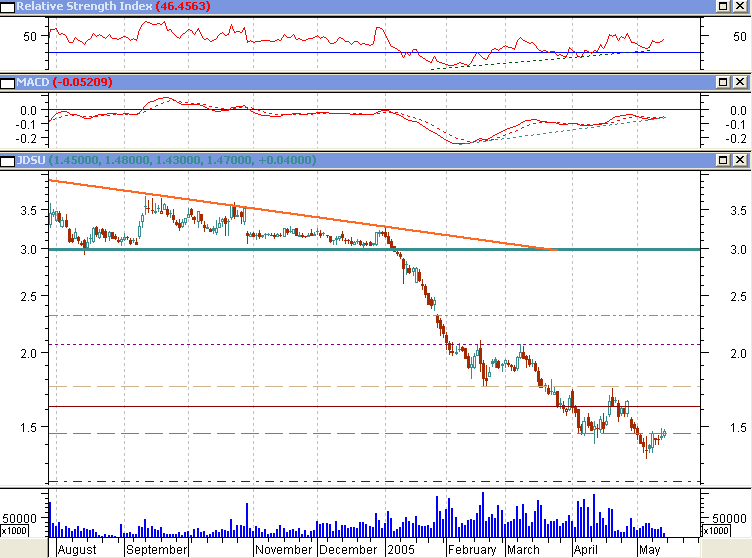Click the 2005 label on the date axis
752x558 pixels.
[x=400, y=549]
